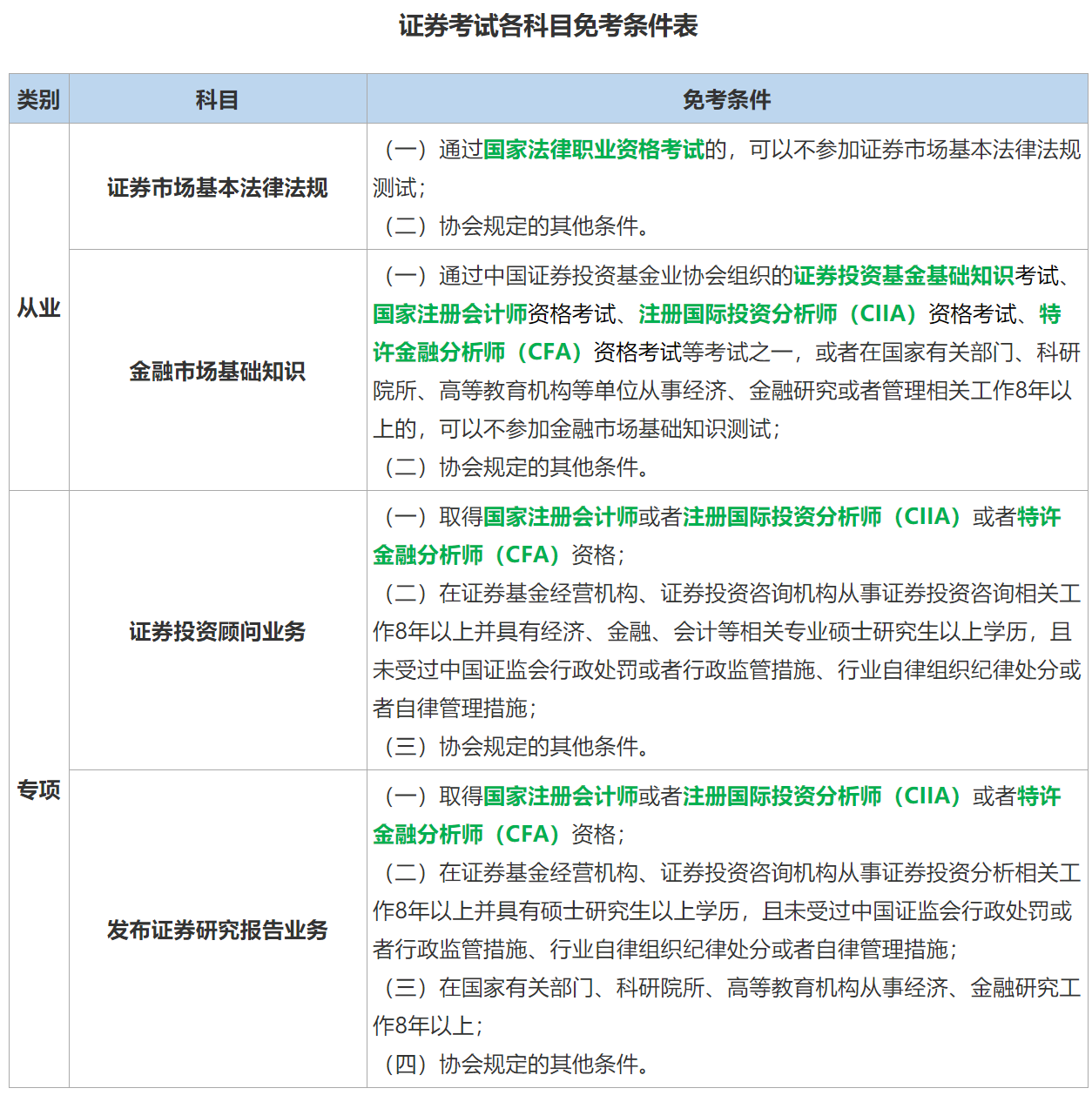This screenshot has width=1092, height=1095.
Task: Click the "（四）协会规定的其他条件" line
Action: [x=514, y=1064]
